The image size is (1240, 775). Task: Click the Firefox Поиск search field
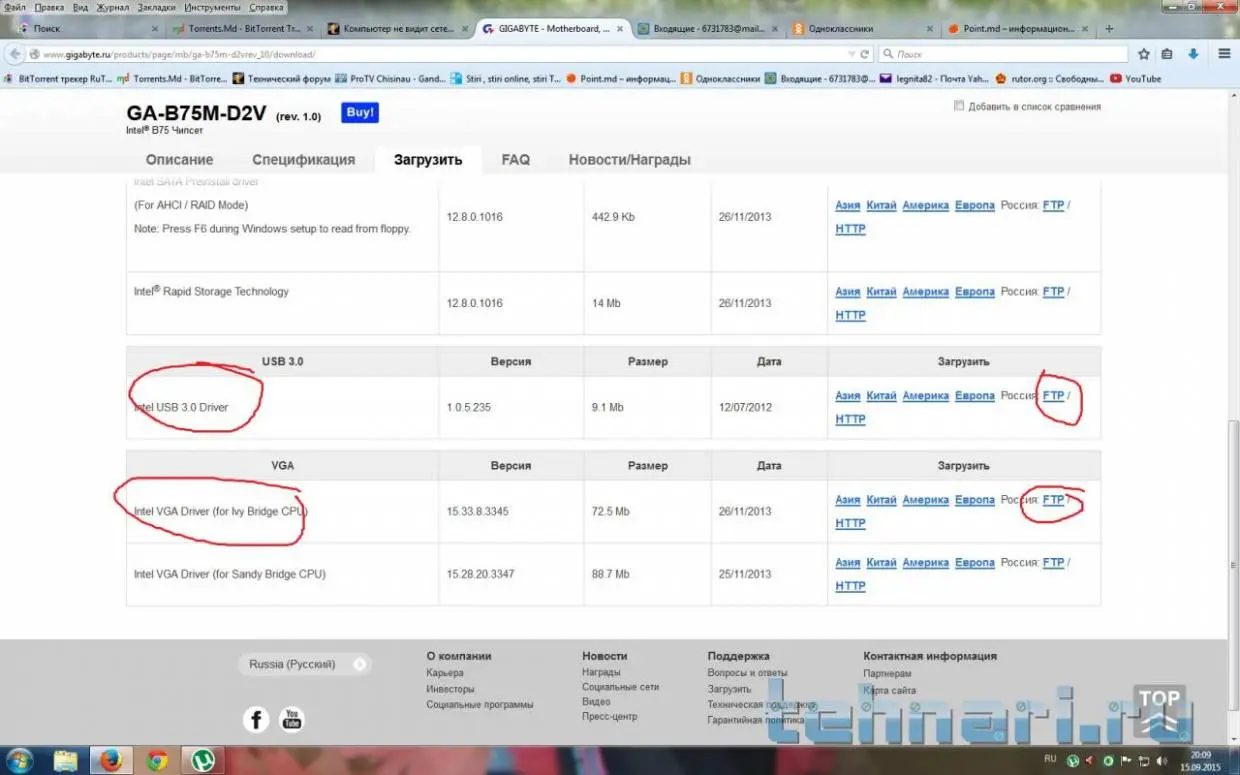[1005, 54]
